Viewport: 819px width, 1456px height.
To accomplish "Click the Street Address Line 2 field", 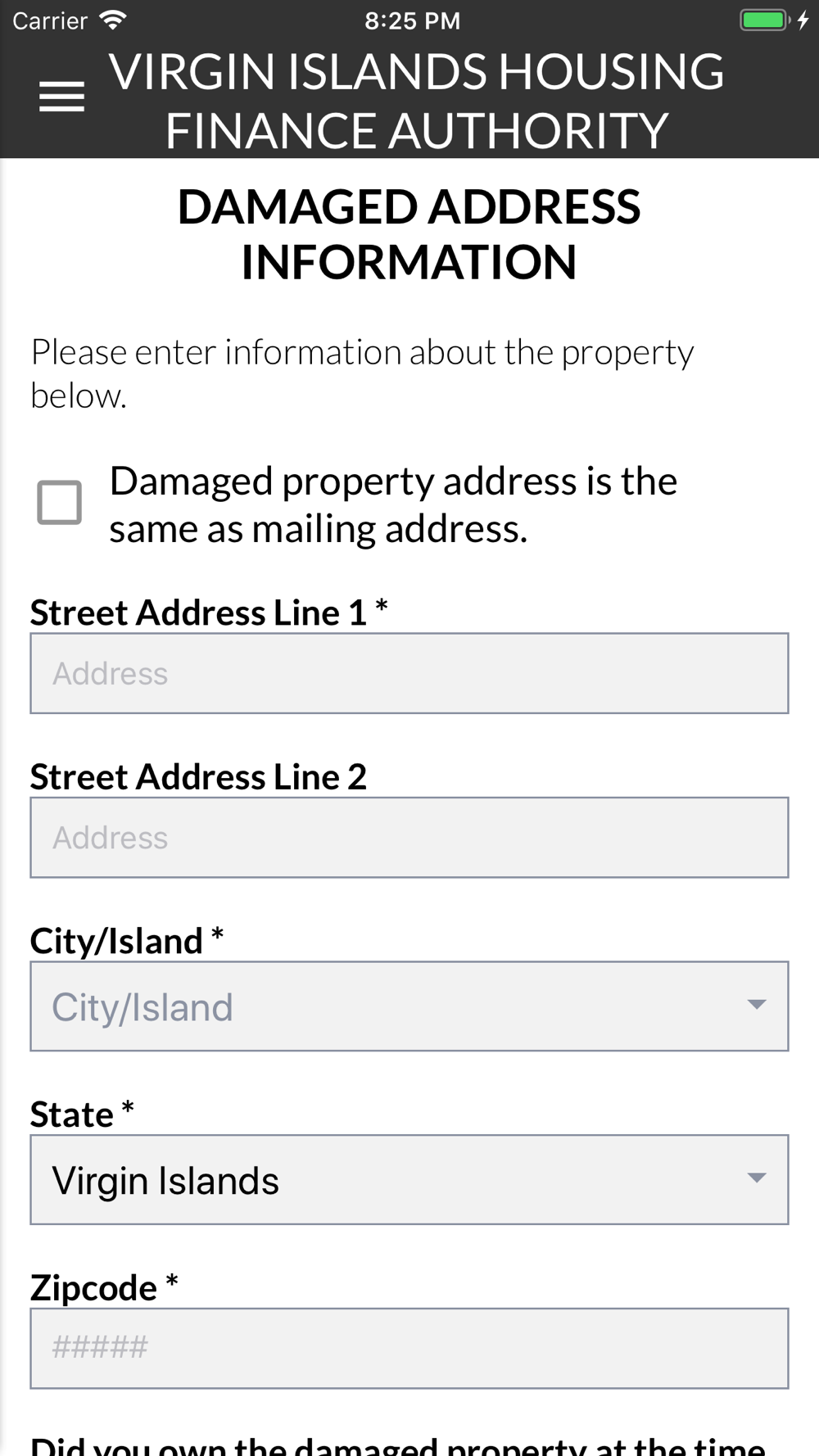I will pos(409,837).
